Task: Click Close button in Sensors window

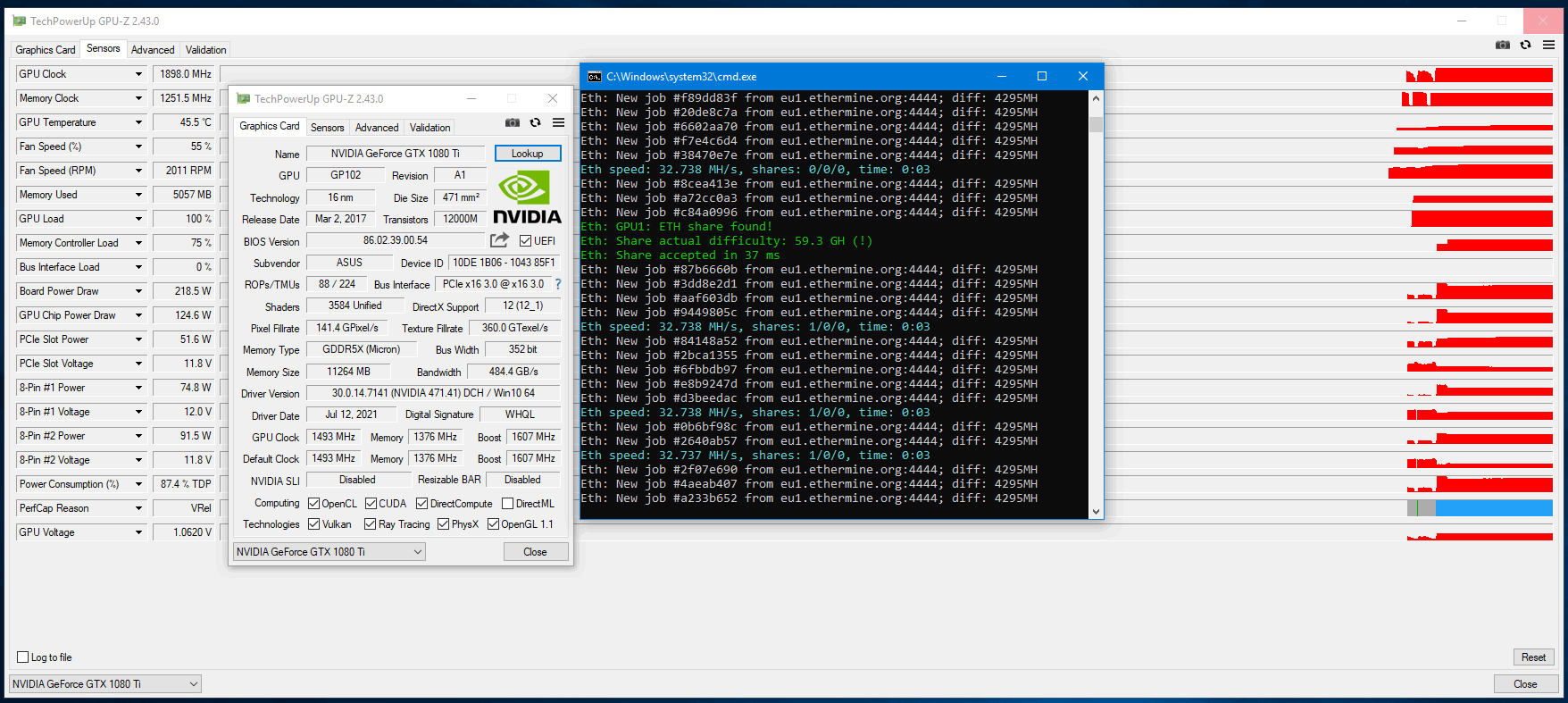Action: click(1526, 684)
